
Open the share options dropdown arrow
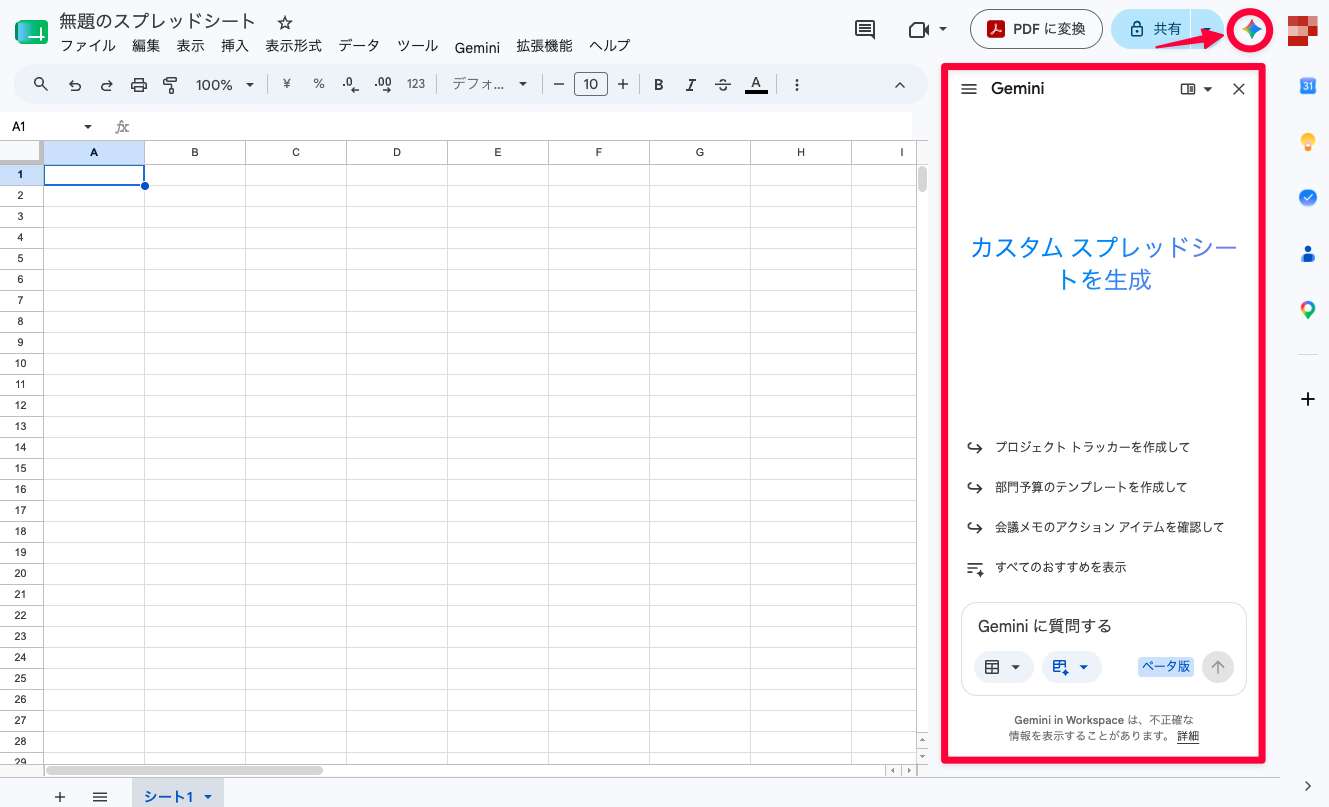1206,29
